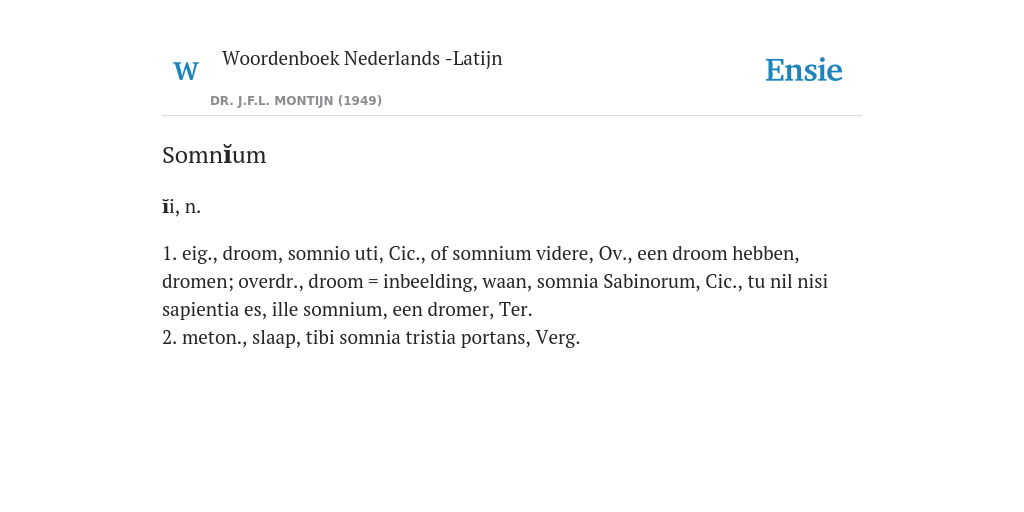Screen dimensions: 1024x512
Task: Open the Ensie logo link
Action: pyautogui.click(x=803, y=70)
